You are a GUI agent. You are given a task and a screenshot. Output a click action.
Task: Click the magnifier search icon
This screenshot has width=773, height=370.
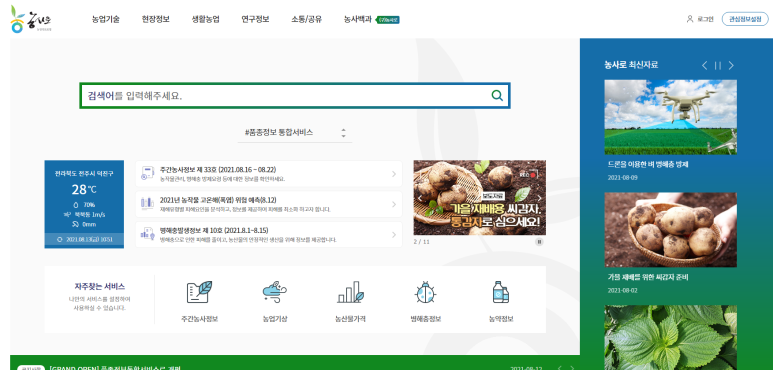pos(497,96)
